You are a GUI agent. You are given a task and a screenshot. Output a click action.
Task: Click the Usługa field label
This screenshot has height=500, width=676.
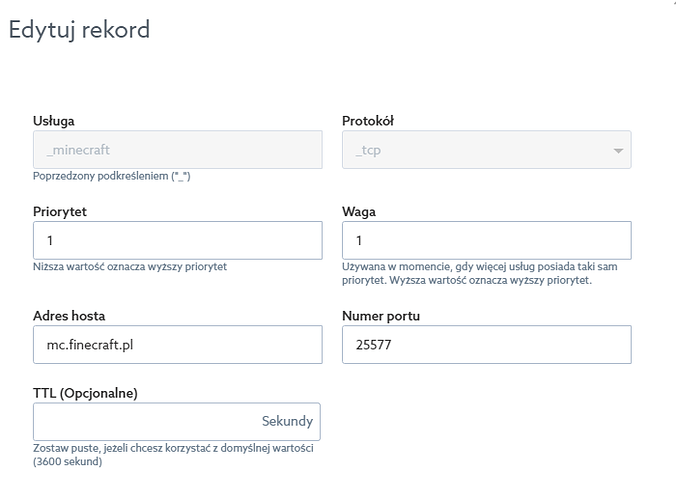coord(54,121)
